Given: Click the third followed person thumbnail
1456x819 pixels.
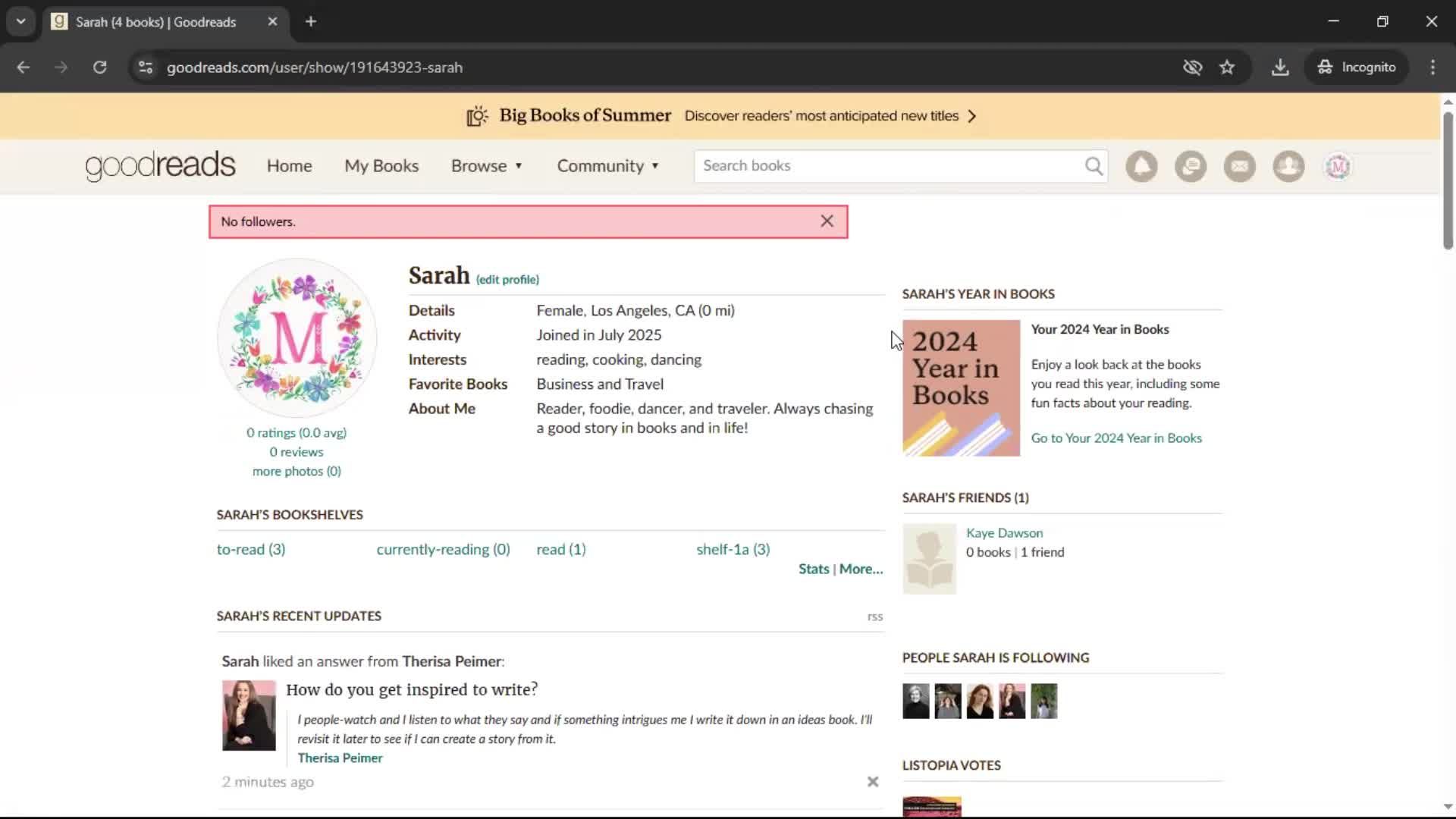Looking at the screenshot, I should click(x=980, y=701).
